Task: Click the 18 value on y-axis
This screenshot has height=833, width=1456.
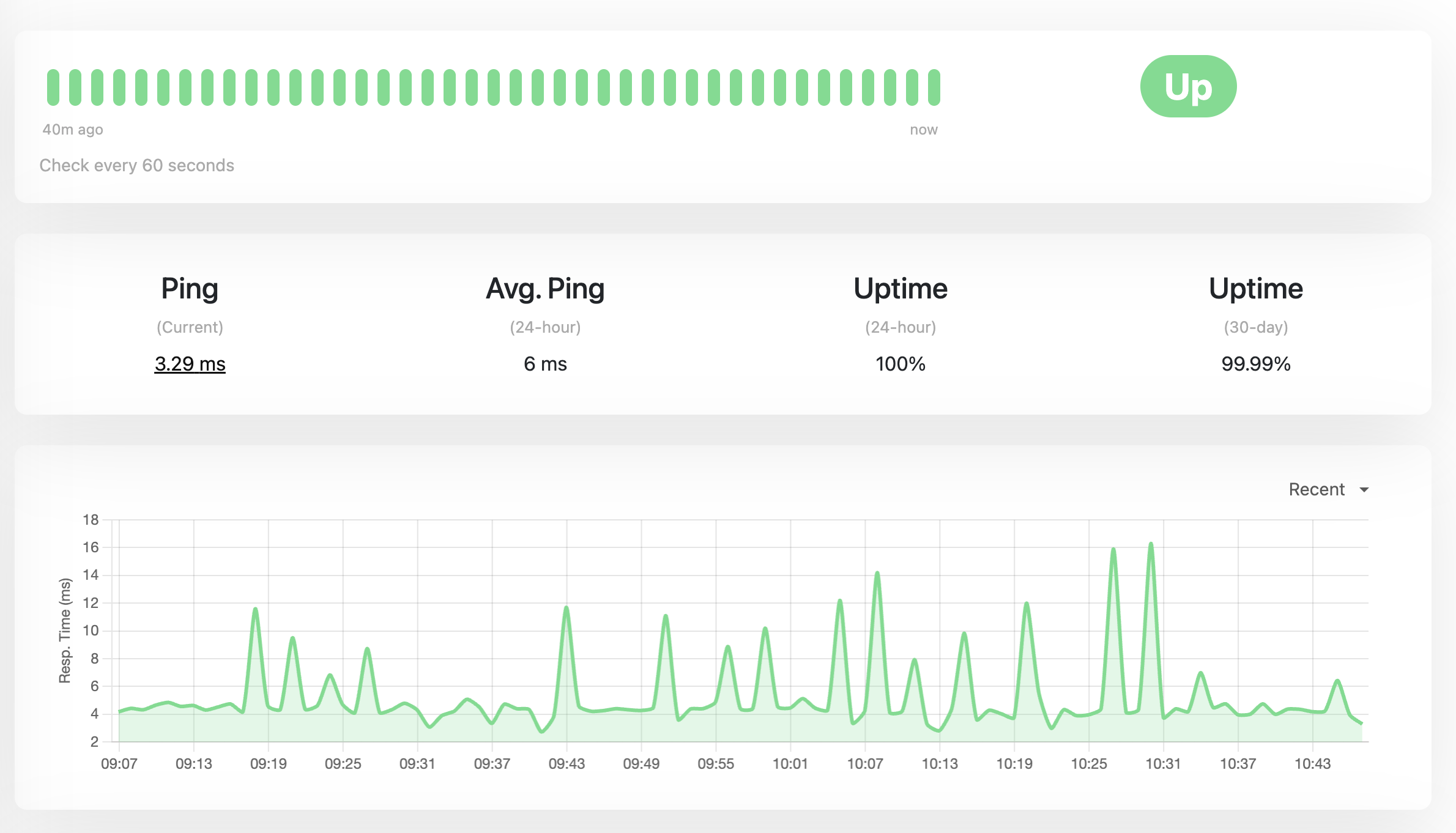Action: [x=91, y=520]
